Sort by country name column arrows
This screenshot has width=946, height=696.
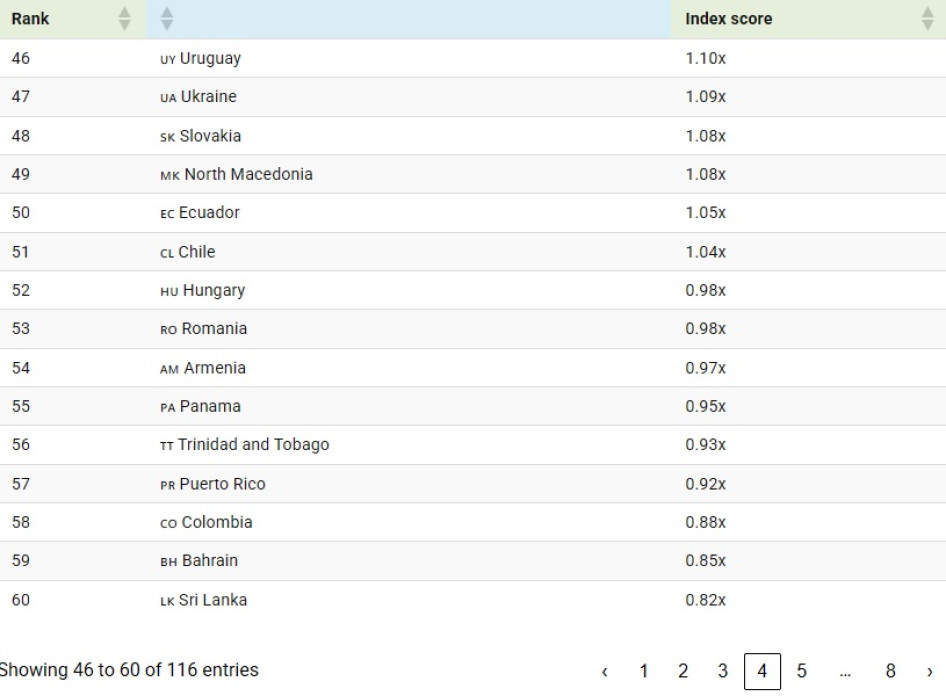[x=166, y=19]
